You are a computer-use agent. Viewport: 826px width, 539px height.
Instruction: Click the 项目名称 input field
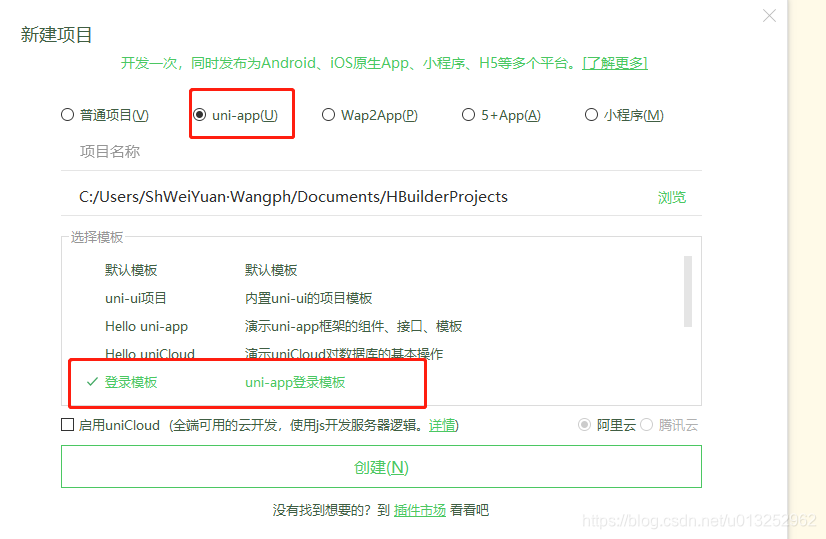pos(381,152)
